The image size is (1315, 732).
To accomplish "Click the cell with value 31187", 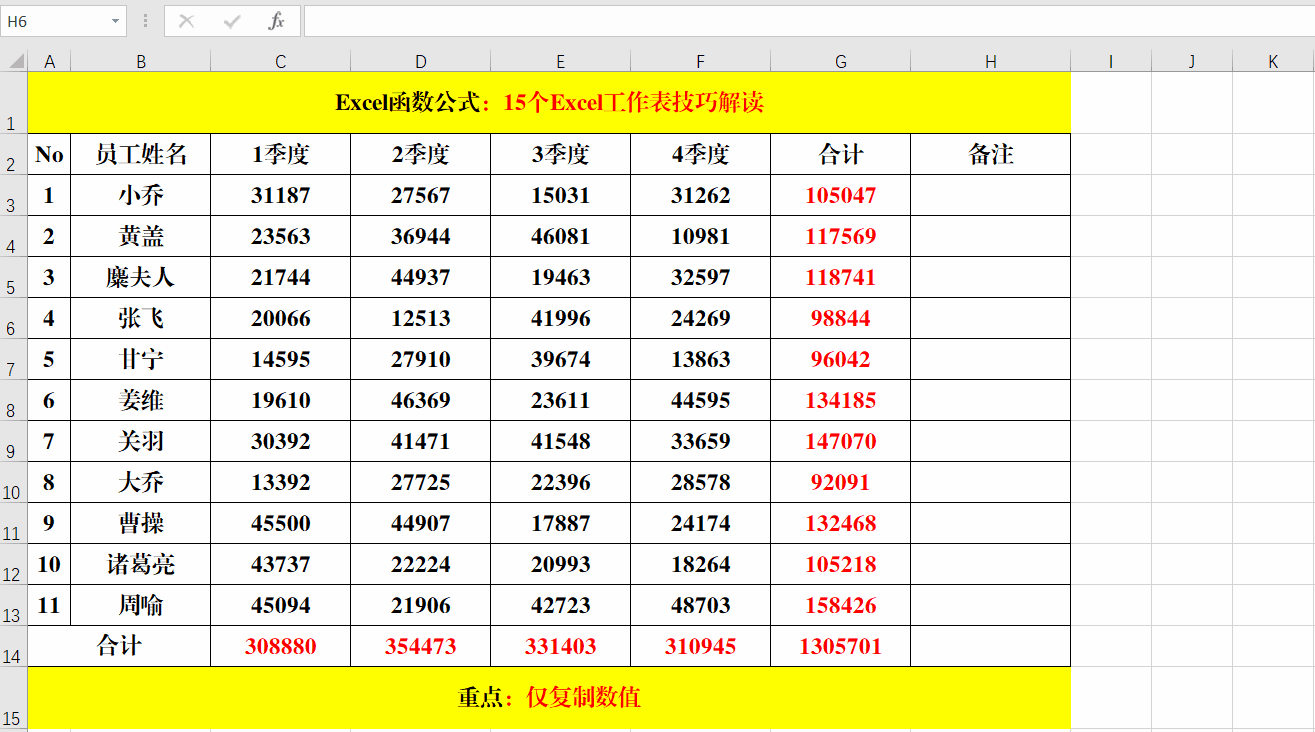I will 281,196.
